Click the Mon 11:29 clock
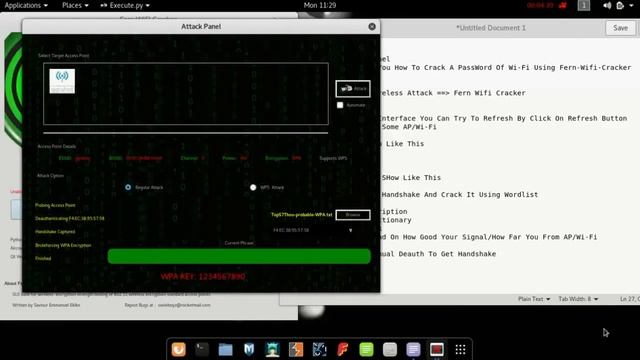The width and height of the screenshot is (640, 360). pyautogui.click(x=320, y=5)
